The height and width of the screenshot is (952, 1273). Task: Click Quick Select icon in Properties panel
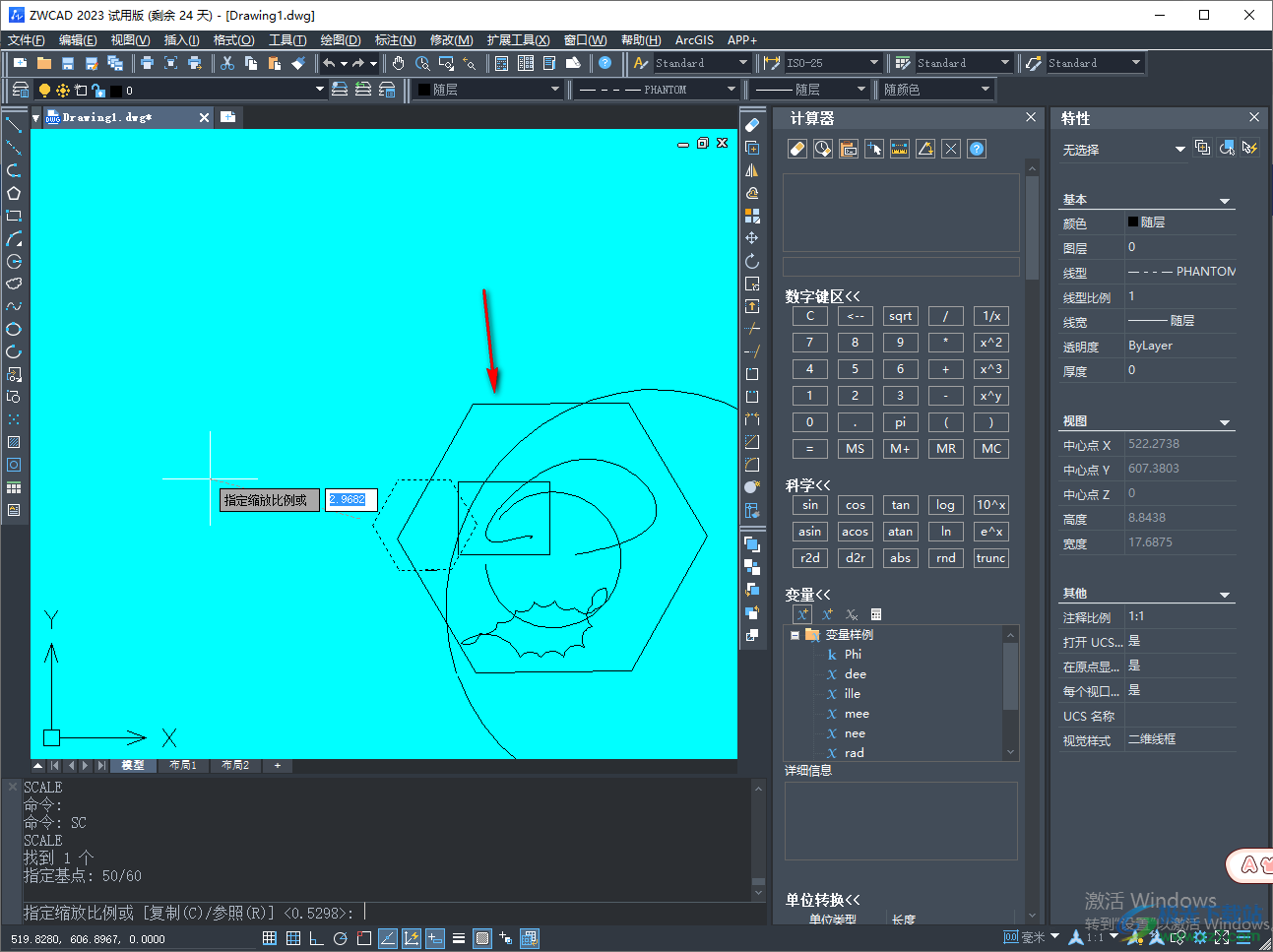point(1249,148)
